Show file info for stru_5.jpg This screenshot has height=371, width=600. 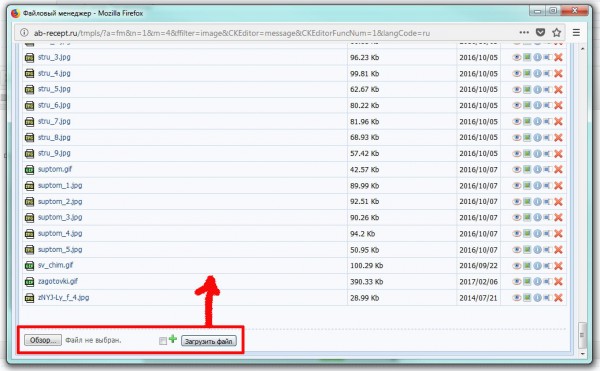coord(537,89)
